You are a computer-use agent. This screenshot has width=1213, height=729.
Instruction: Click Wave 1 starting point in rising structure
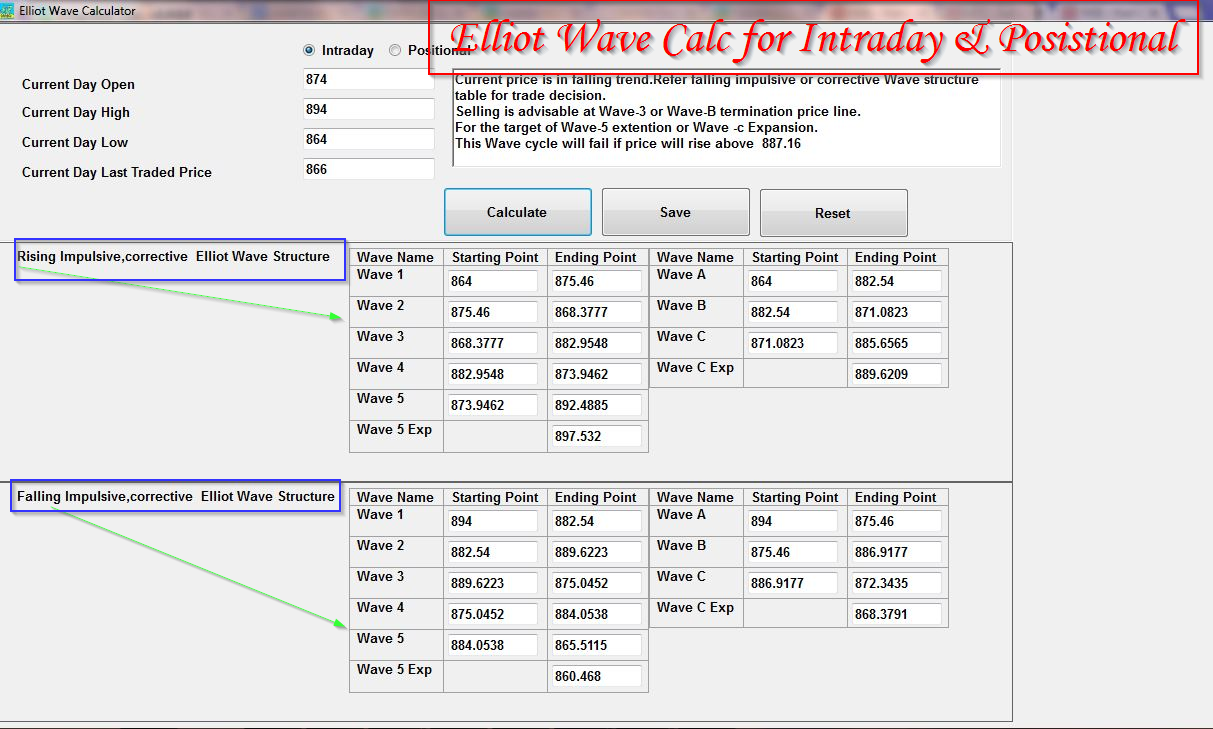pyautogui.click(x=492, y=281)
